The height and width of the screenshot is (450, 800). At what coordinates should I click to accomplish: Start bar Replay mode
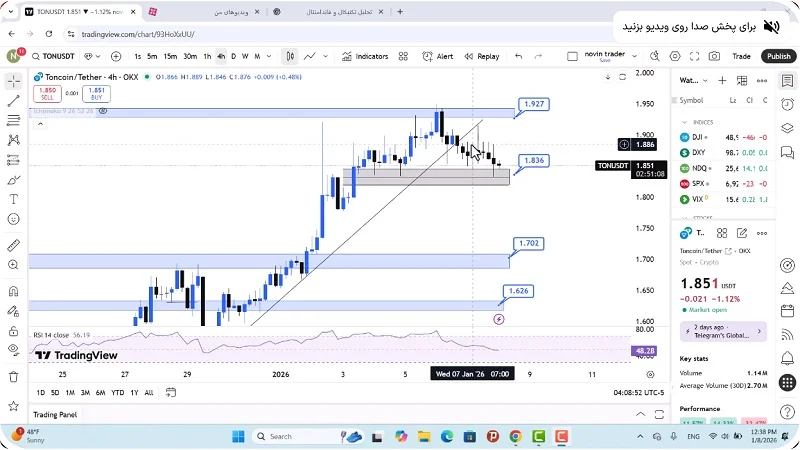pyautogui.click(x=482, y=57)
